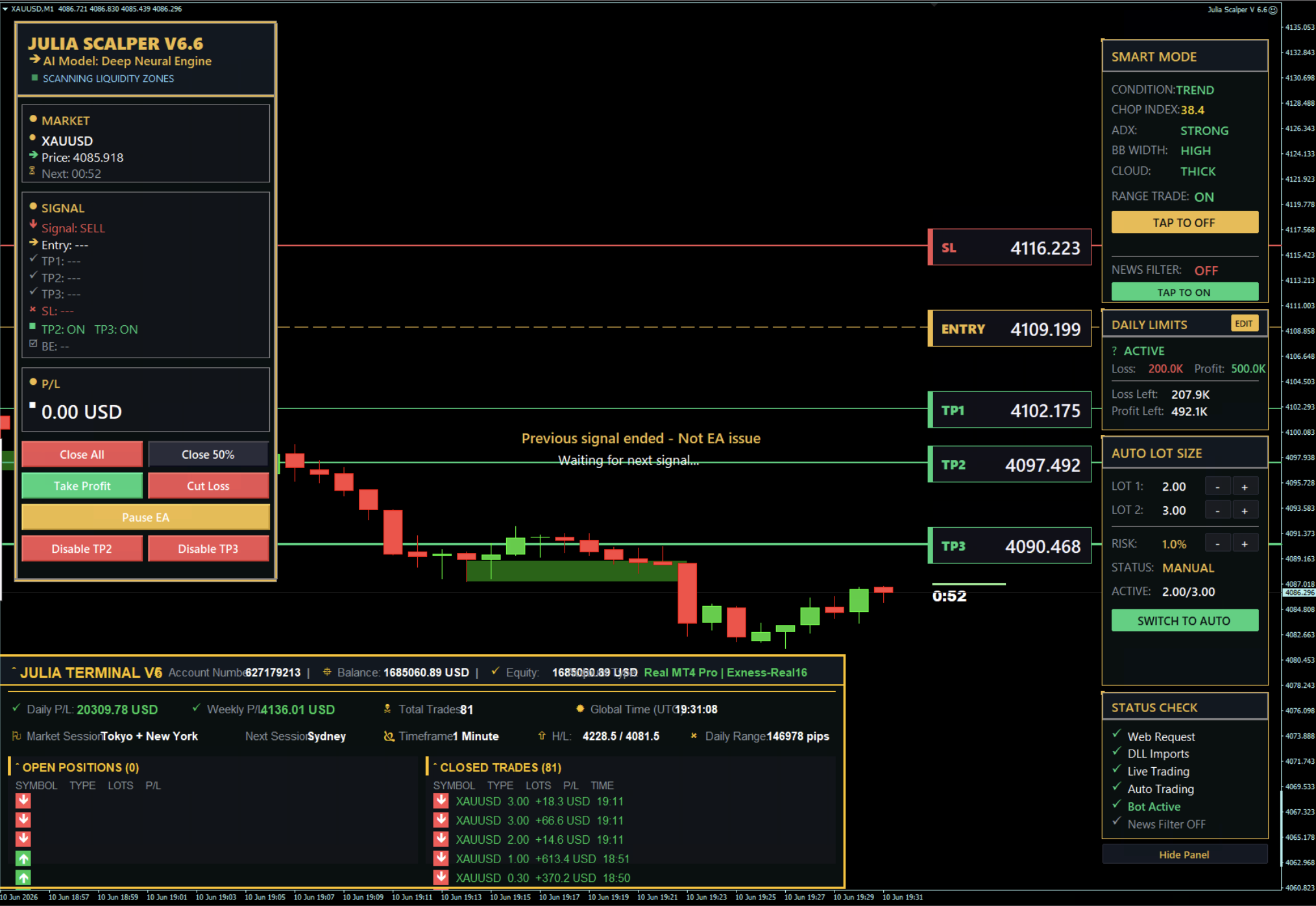Turn off Range Trade with TAP TO OFF
This screenshot has width=1316, height=906.
click(x=1184, y=223)
